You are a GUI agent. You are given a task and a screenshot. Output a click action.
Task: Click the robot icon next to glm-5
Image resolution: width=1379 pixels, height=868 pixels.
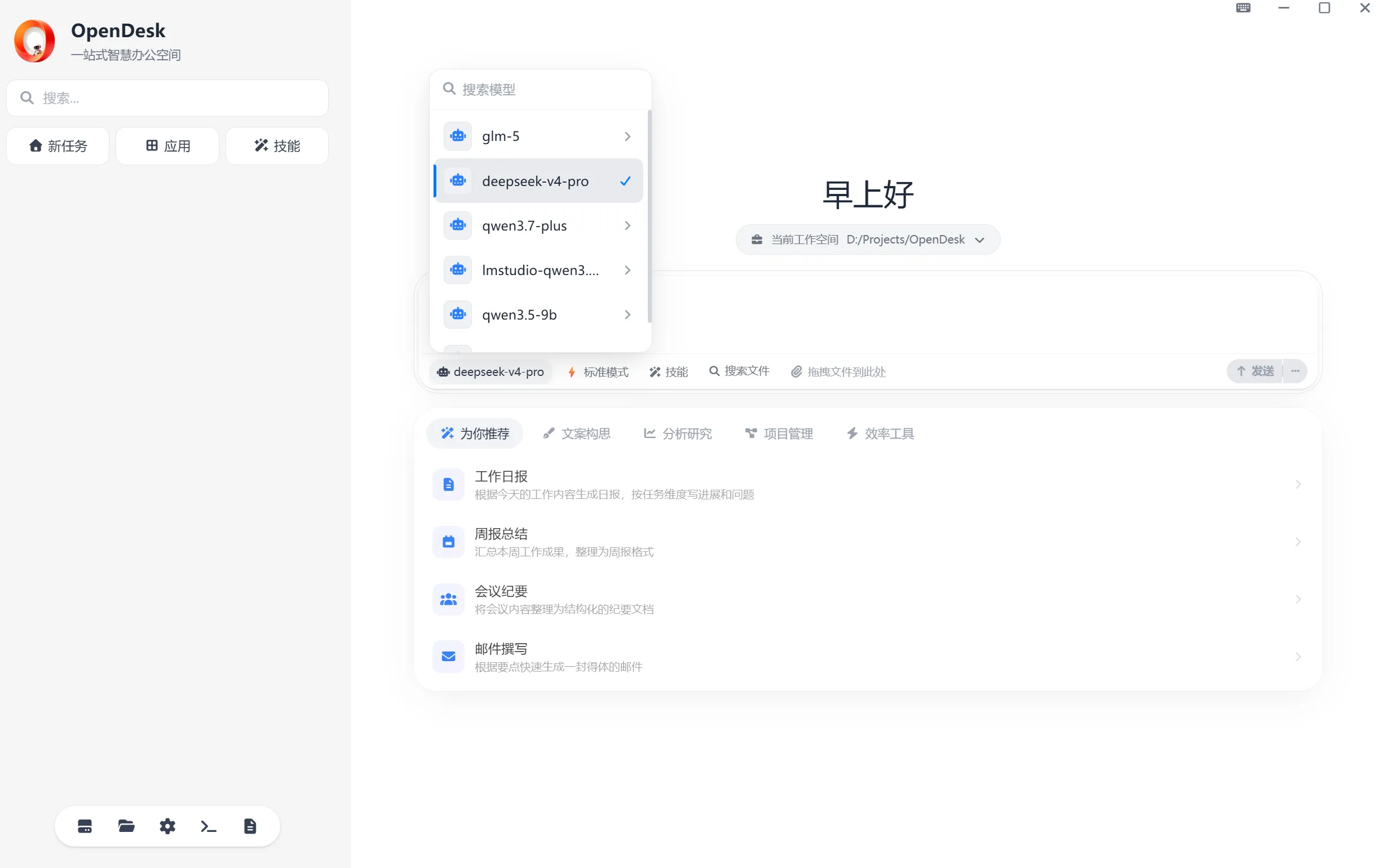458,136
